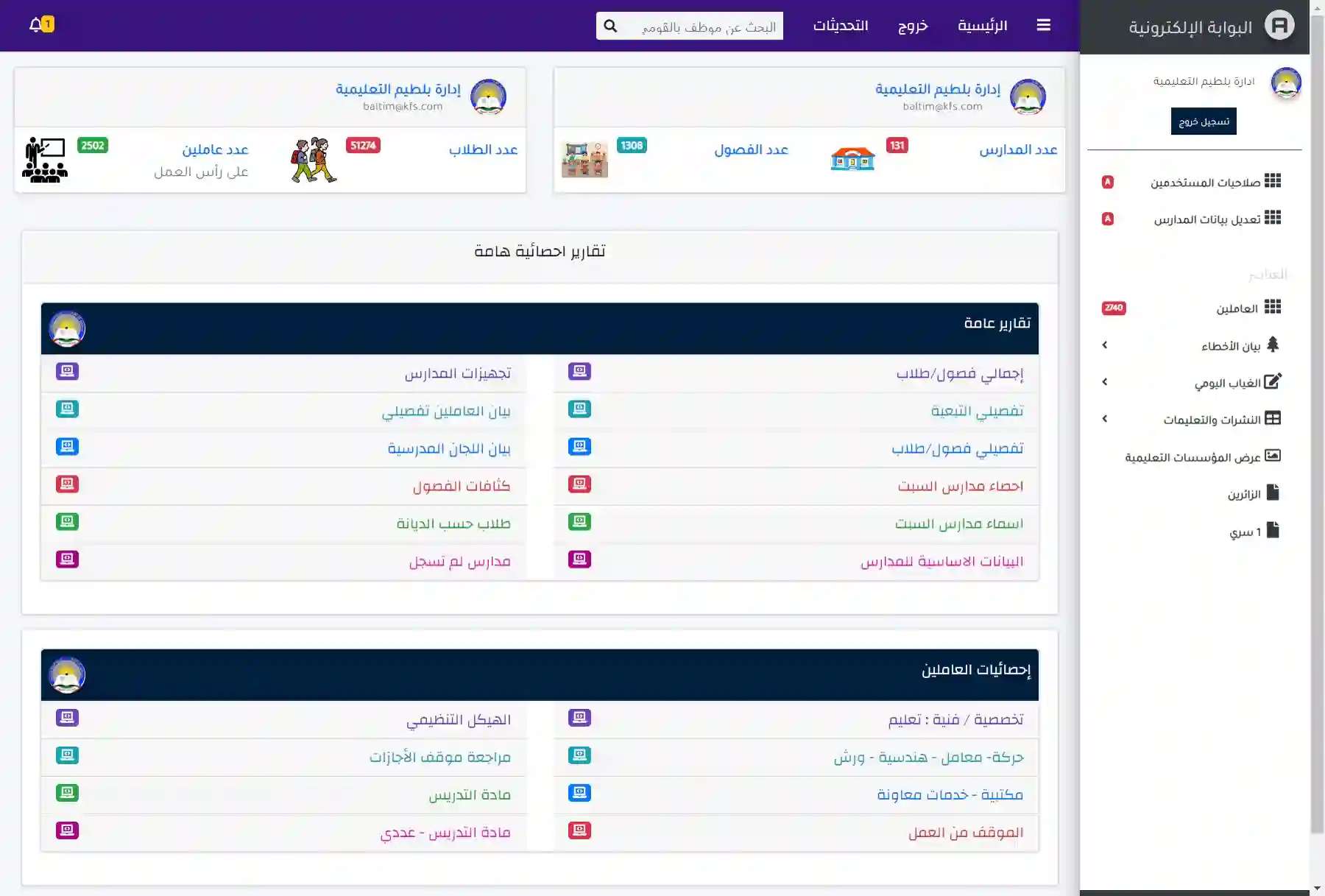Click the report icon beside كثافات الفصول

point(68,484)
